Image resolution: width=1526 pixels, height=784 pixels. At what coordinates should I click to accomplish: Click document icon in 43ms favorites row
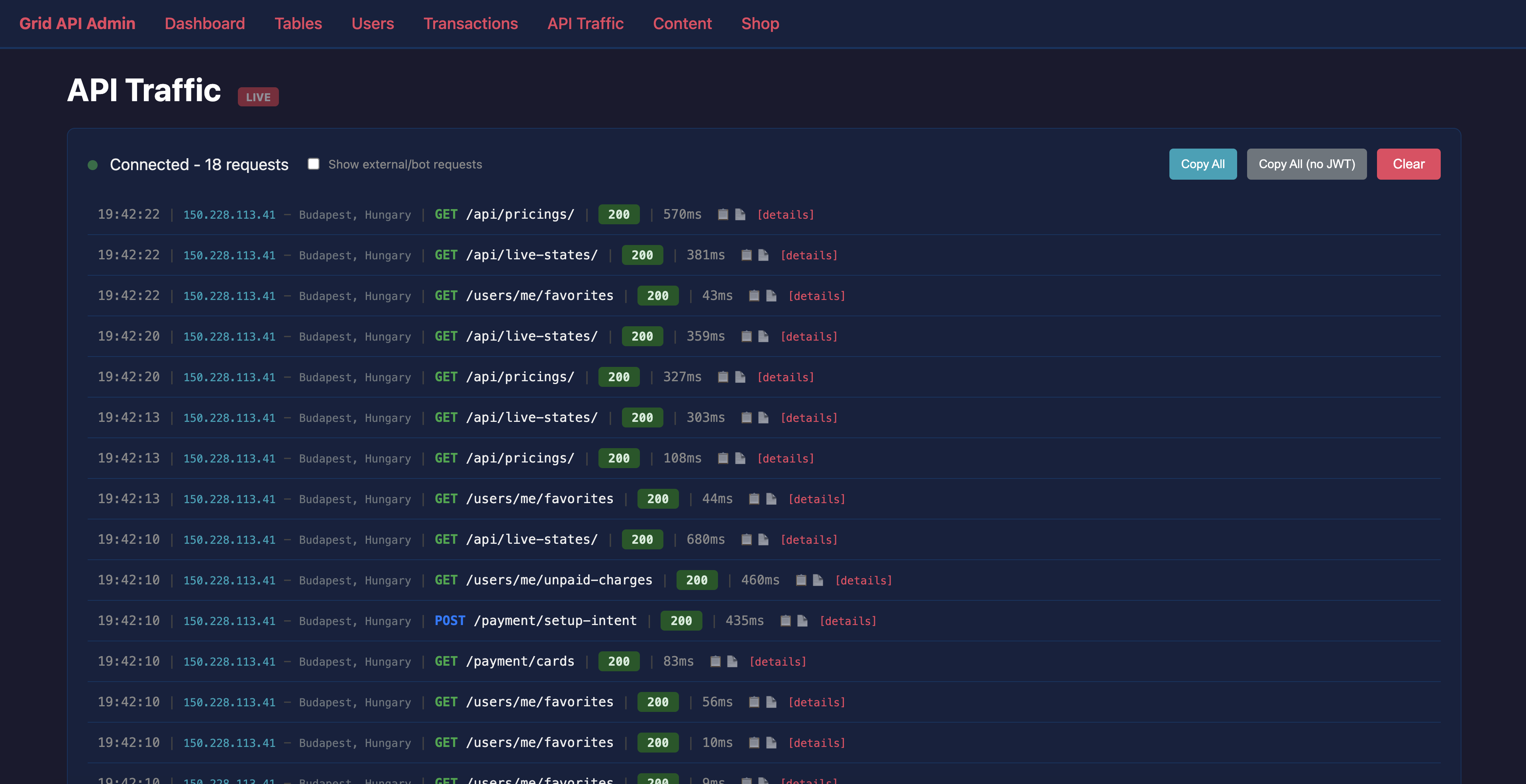pos(771,296)
